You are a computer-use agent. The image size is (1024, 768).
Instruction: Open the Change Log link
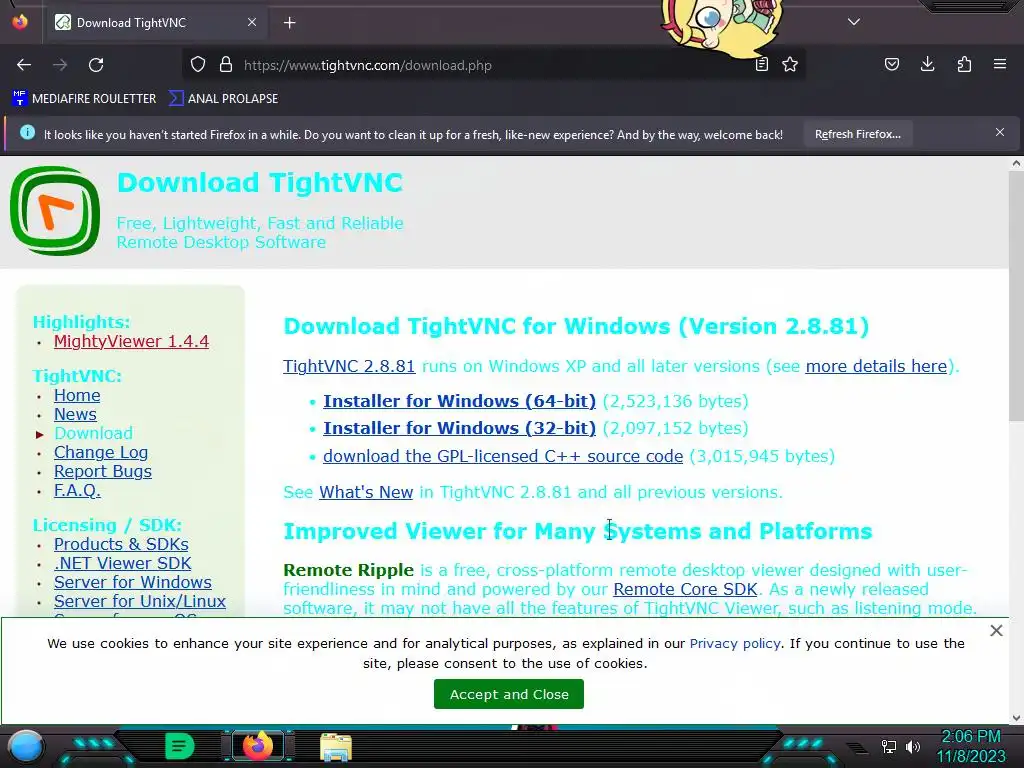[x=101, y=453]
